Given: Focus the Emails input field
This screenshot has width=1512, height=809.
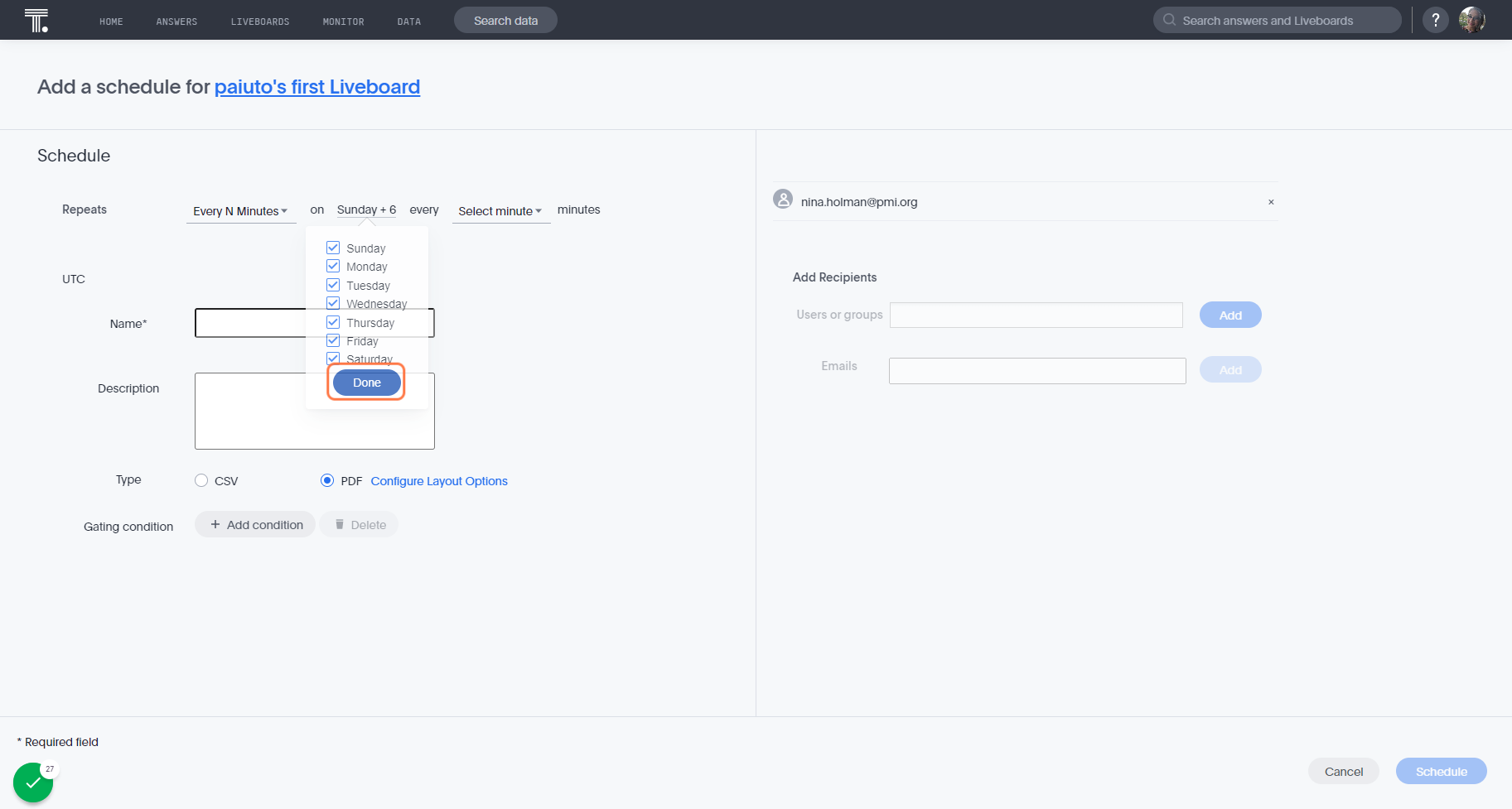Looking at the screenshot, I should tap(1037, 371).
